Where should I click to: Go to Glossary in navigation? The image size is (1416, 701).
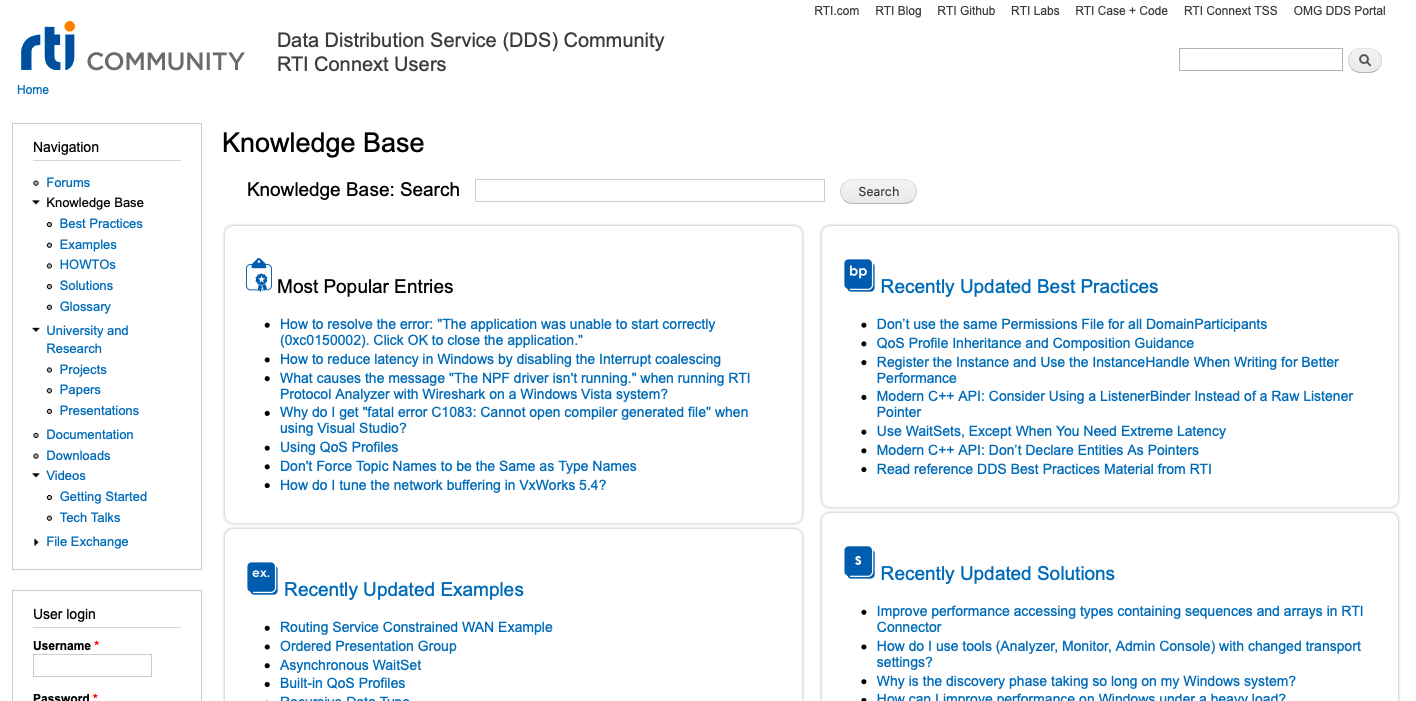click(x=85, y=307)
